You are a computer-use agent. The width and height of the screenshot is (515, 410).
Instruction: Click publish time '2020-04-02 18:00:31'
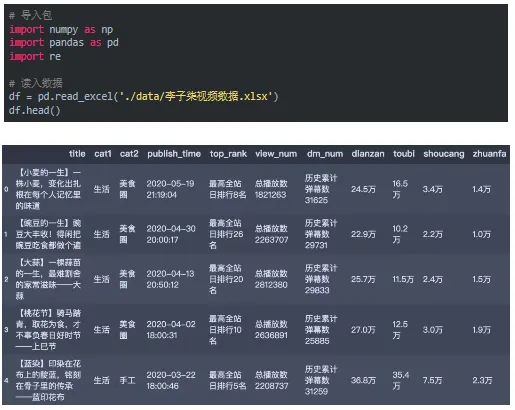(x=171, y=330)
